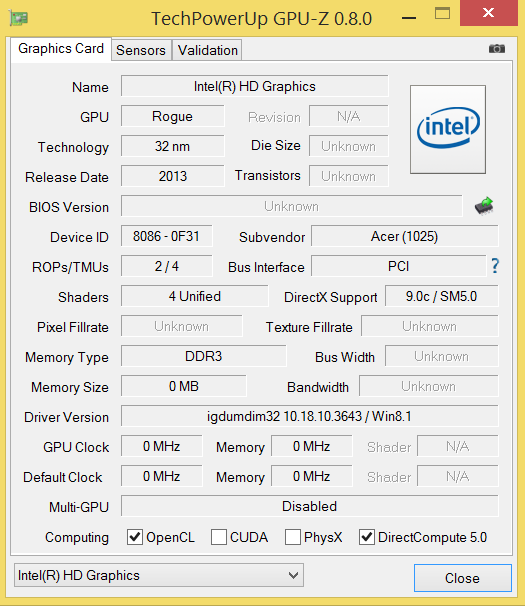Image resolution: width=525 pixels, height=606 pixels.
Task: Click DirectX Support value 9.0c / SM5.0
Action: pyautogui.click(x=441, y=296)
